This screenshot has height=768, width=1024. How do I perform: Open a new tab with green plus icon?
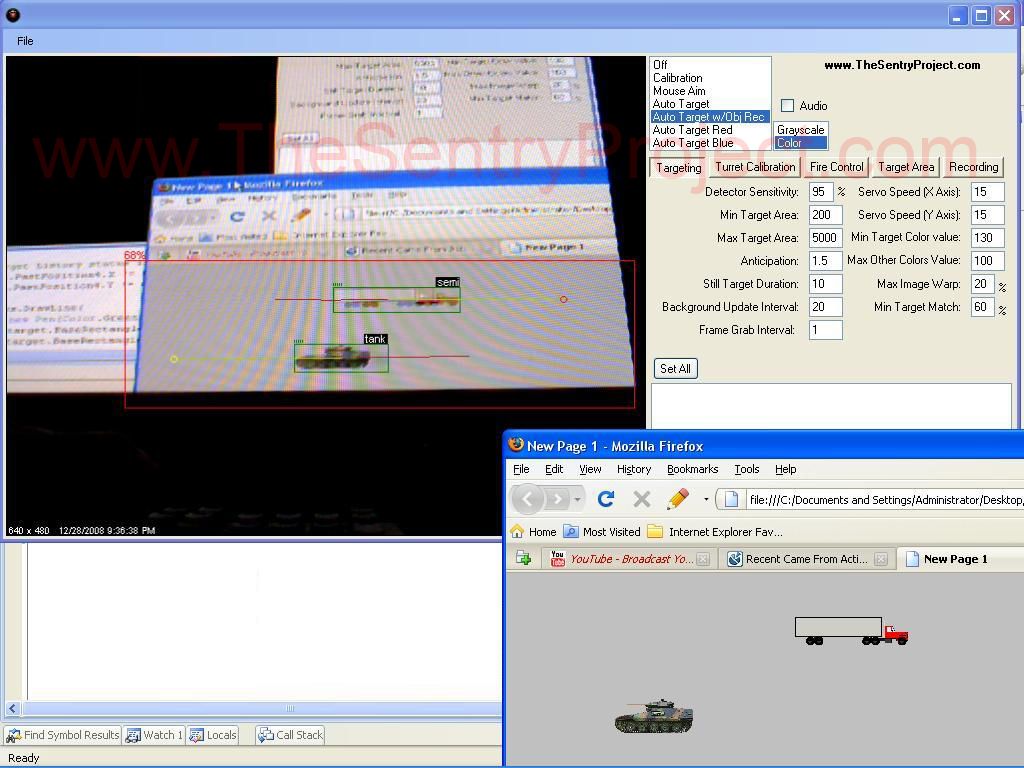click(x=523, y=559)
